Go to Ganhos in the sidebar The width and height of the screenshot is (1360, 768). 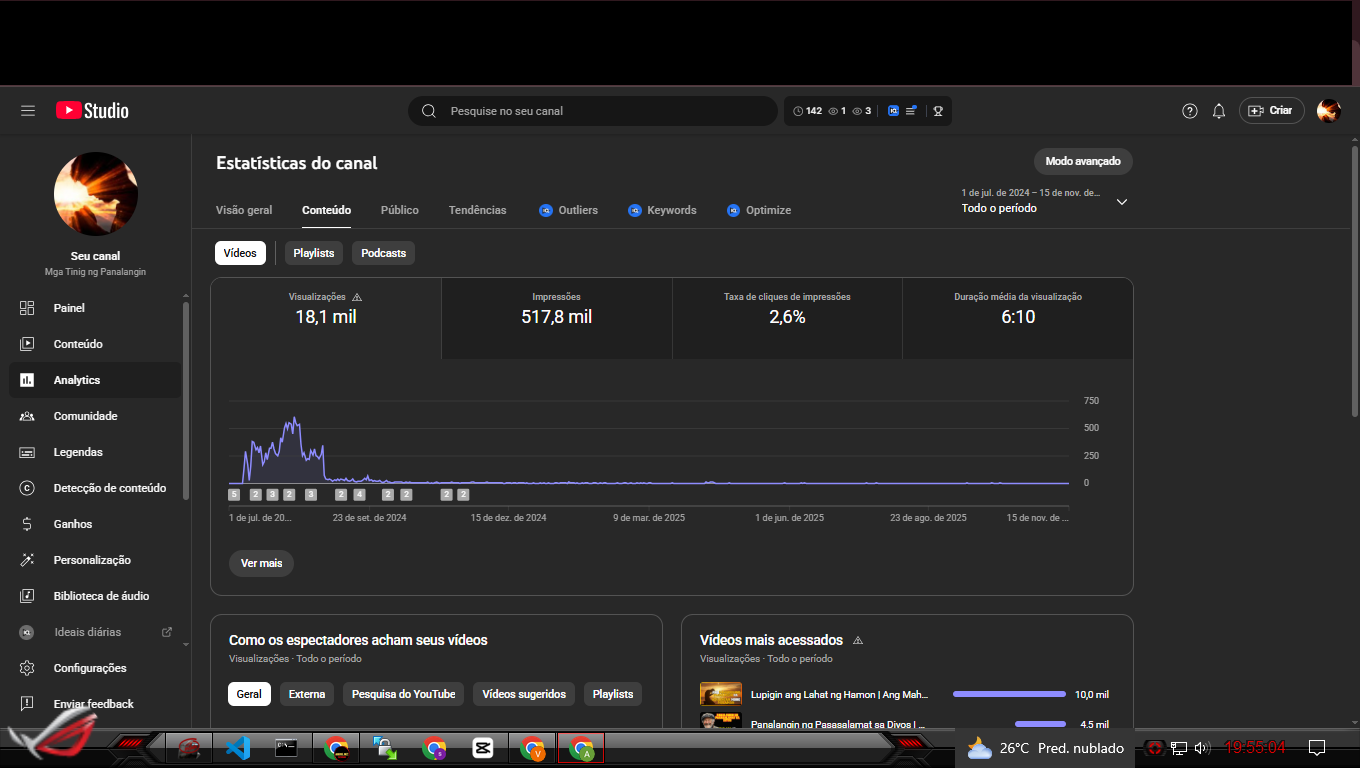click(72, 524)
